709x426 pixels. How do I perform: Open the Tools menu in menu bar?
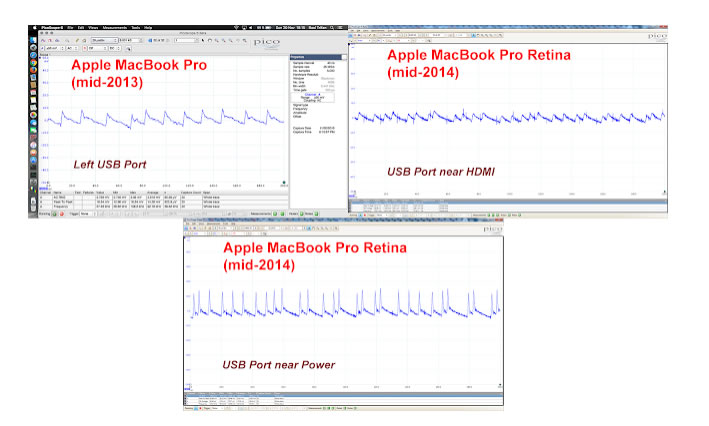137,27
